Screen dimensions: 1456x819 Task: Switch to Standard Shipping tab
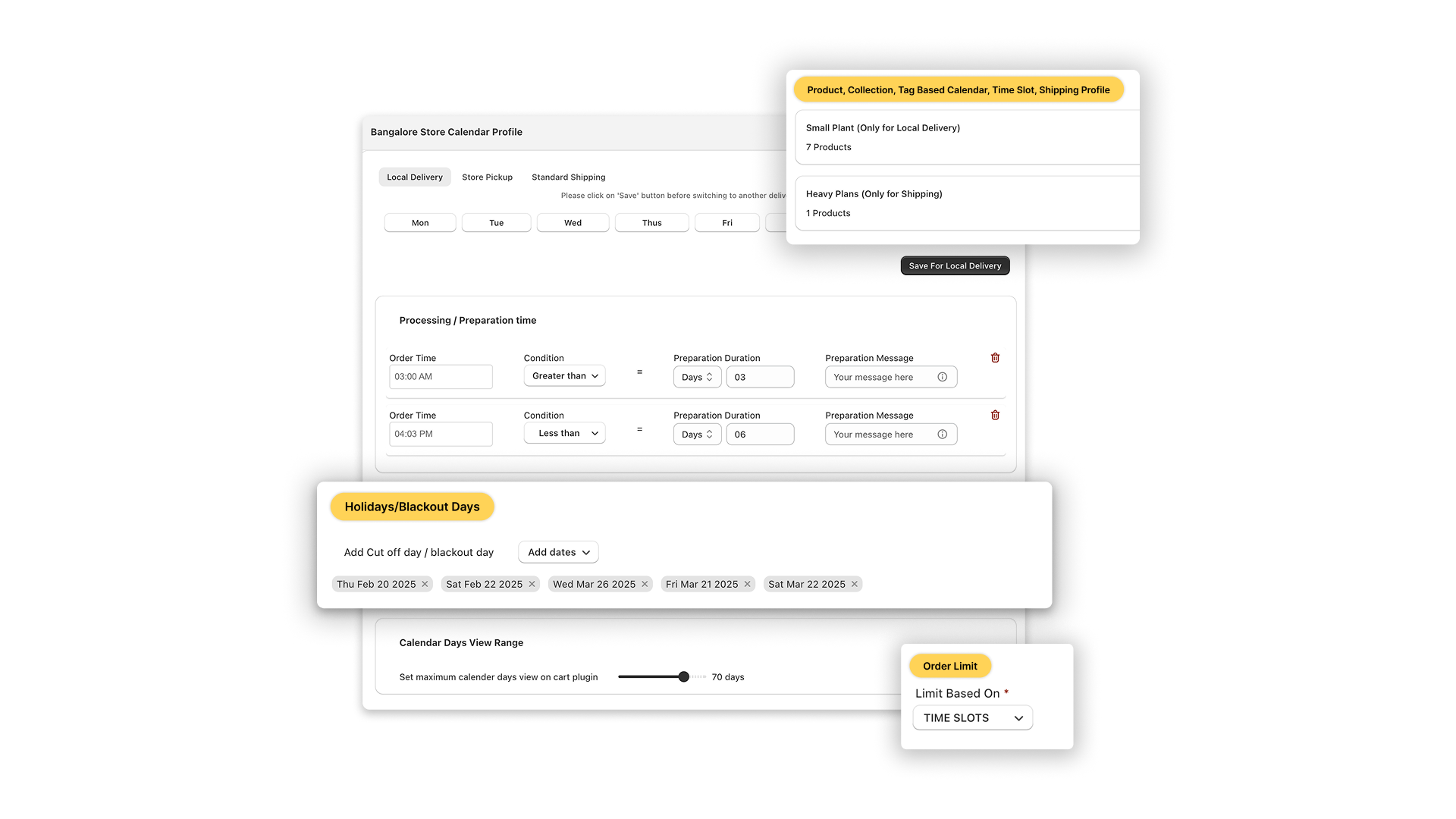tap(568, 177)
